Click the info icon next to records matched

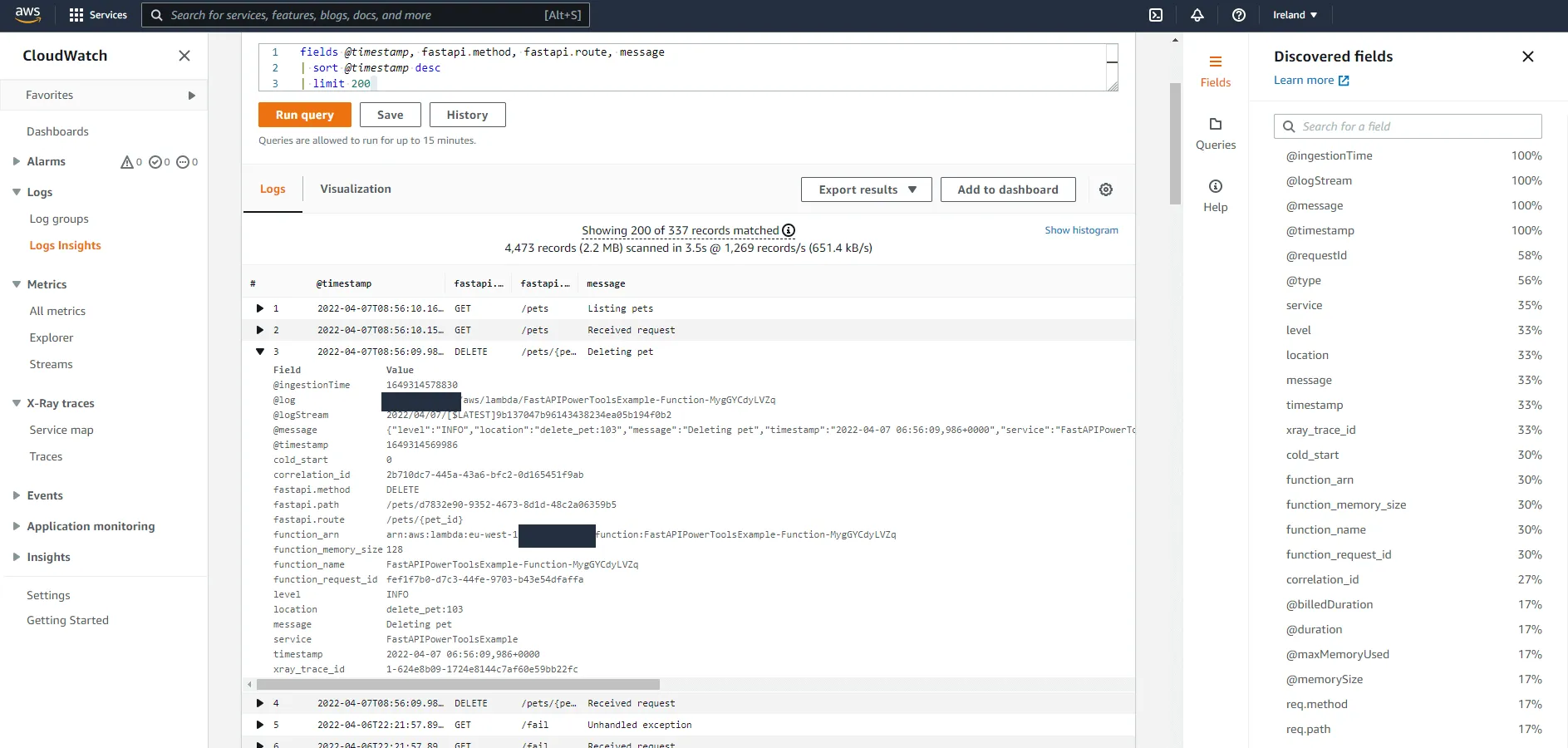(788, 230)
